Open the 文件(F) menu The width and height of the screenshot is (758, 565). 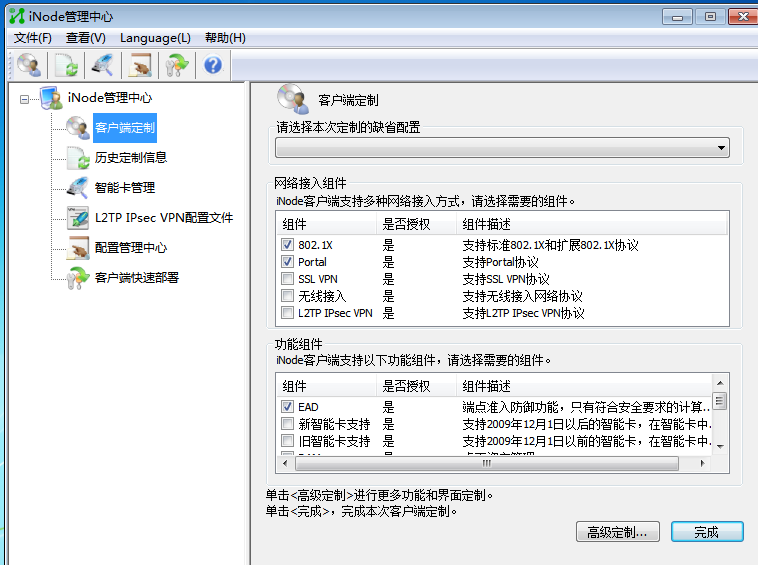pos(32,38)
